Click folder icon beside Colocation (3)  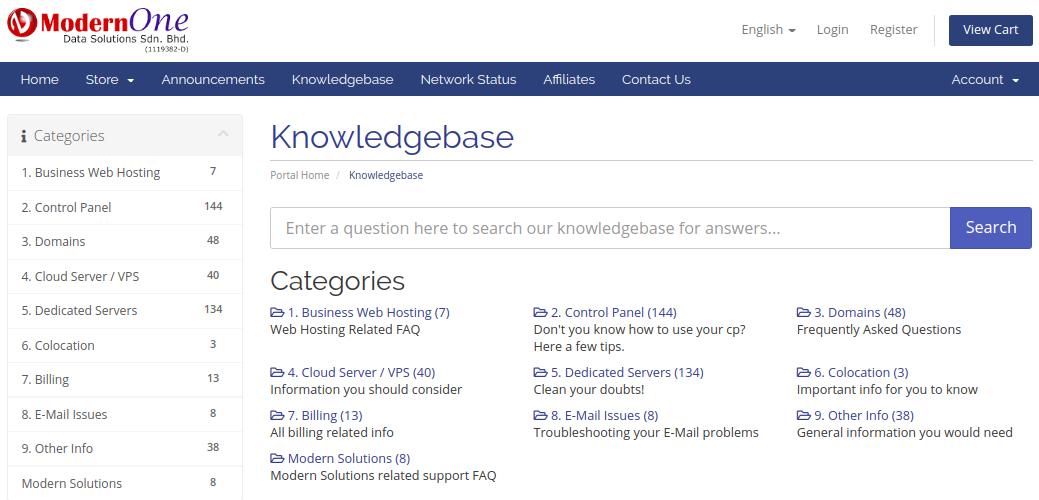coord(803,373)
